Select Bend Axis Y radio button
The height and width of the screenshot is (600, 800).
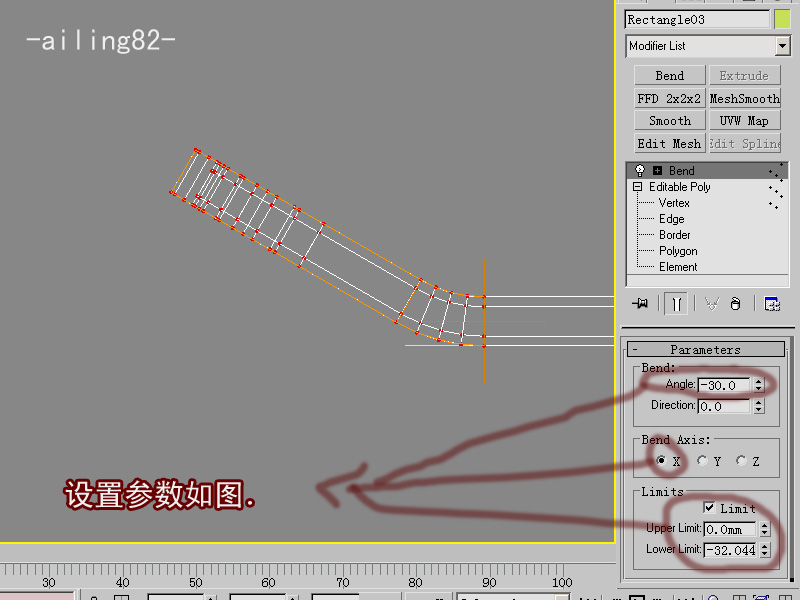(x=702, y=461)
